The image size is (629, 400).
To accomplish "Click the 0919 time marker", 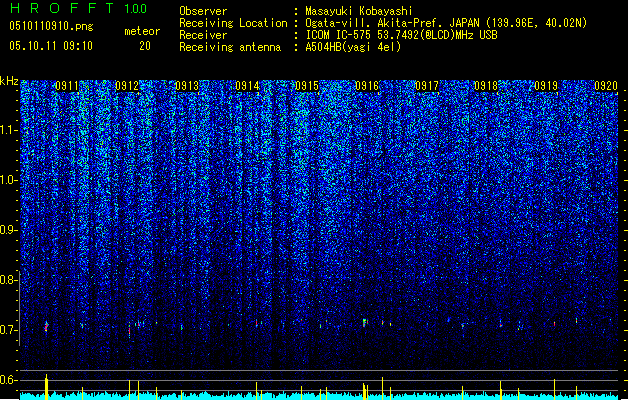I will (546, 86).
